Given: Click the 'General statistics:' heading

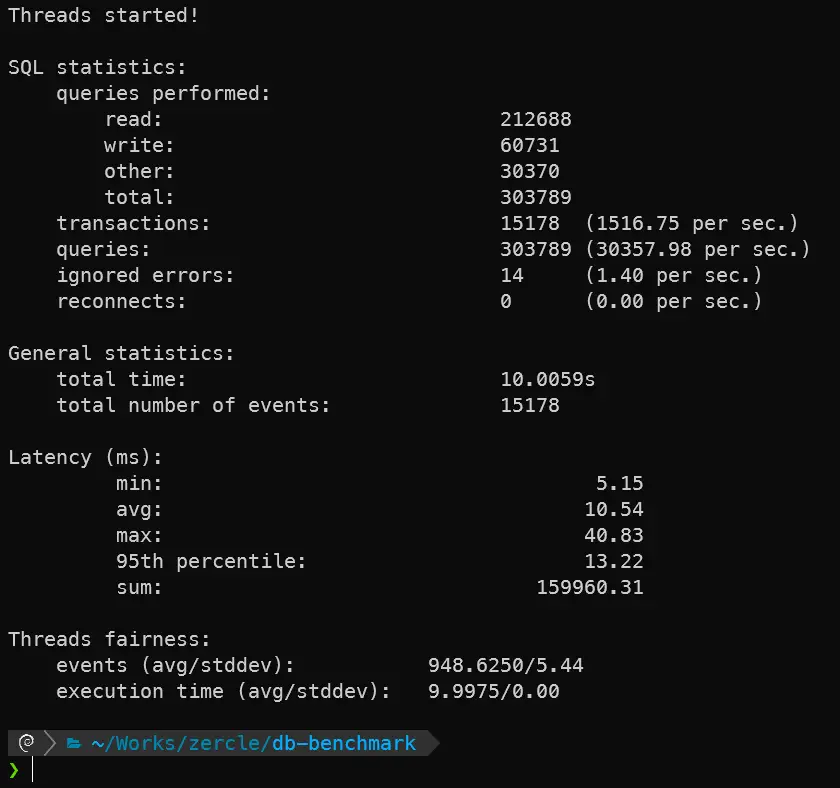Looking at the screenshot, I should pos(121,354).
